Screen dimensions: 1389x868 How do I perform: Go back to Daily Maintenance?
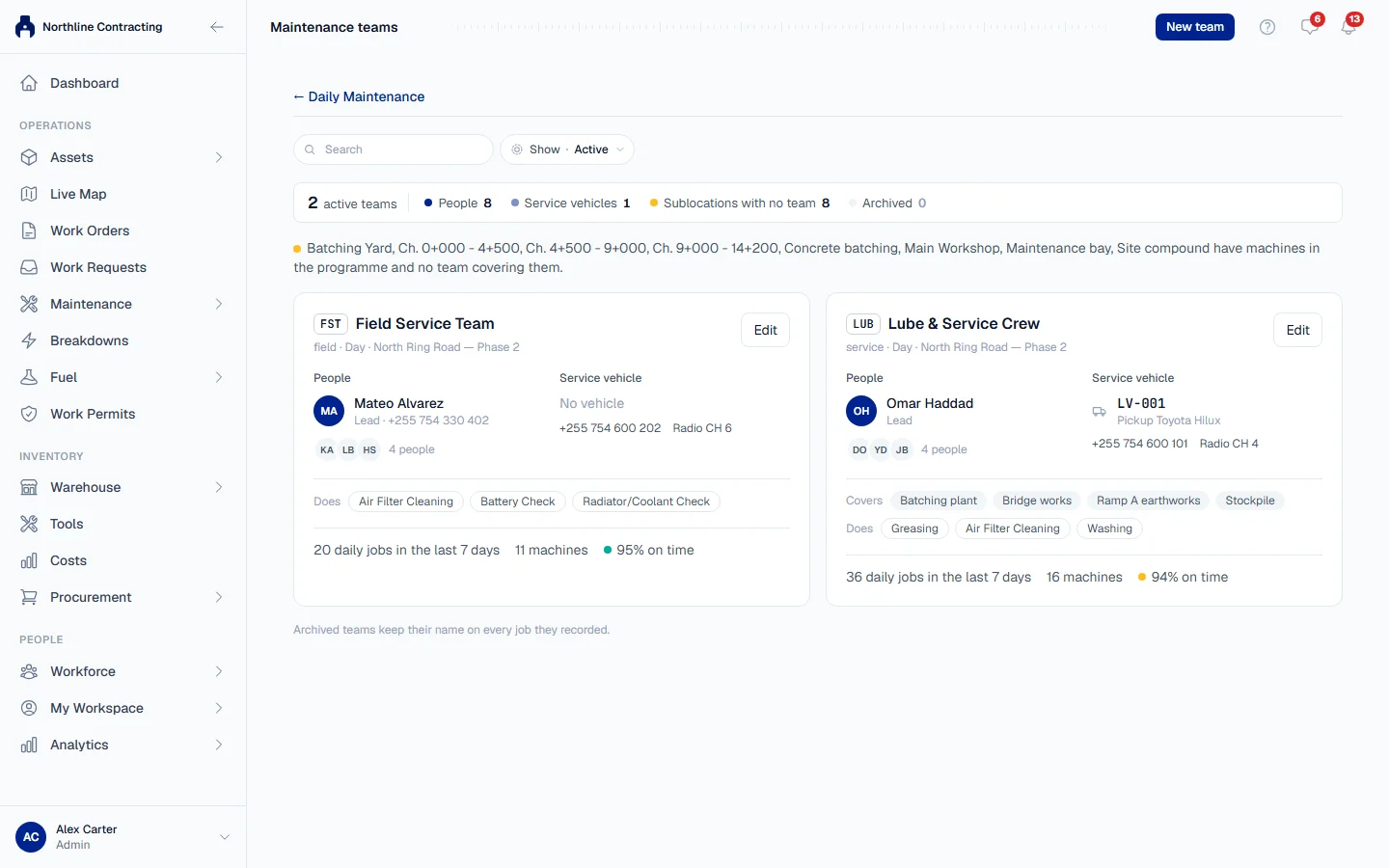coord(359,96)
